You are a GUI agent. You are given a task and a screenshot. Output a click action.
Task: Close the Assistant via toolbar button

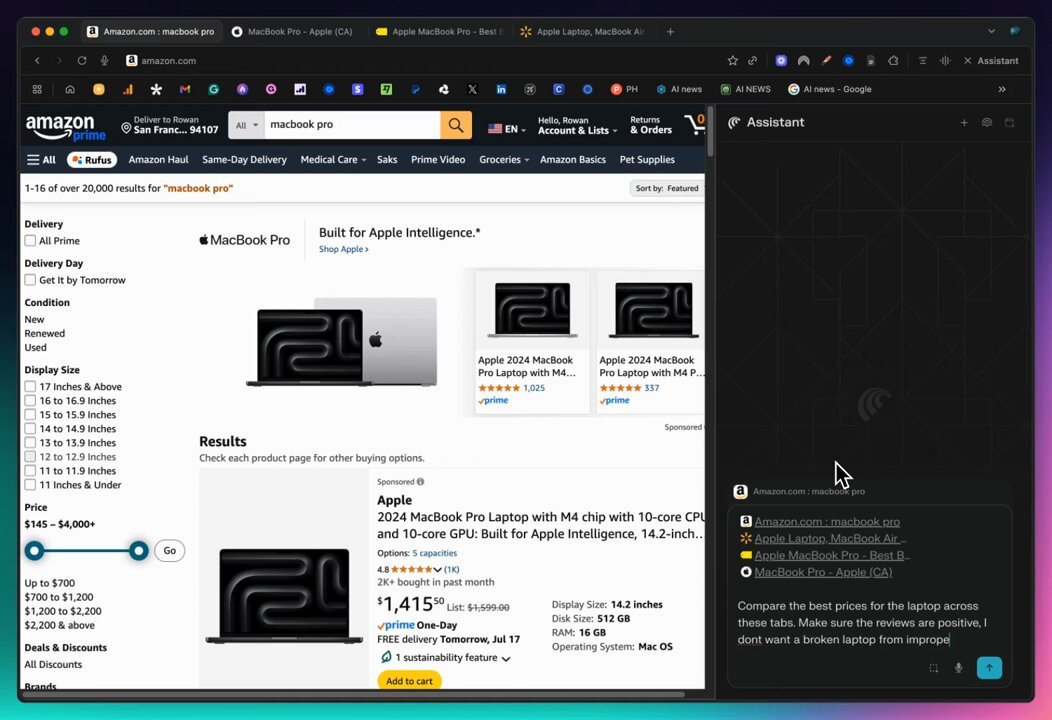991,60
